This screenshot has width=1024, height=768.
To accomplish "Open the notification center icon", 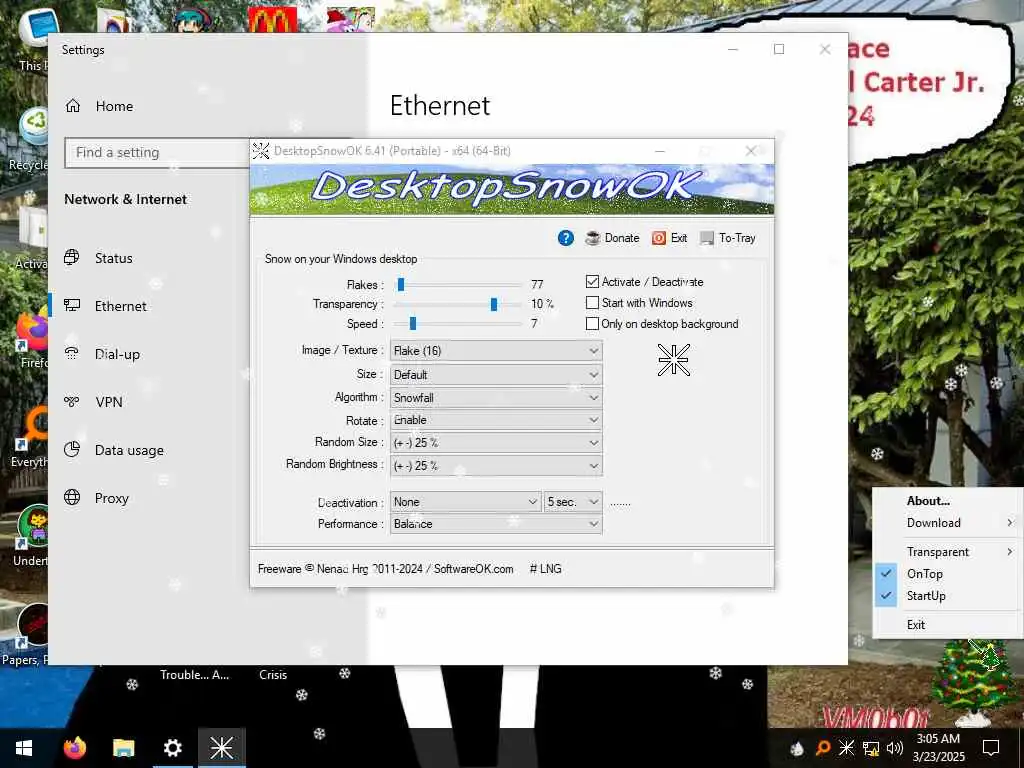I will 991,748.
